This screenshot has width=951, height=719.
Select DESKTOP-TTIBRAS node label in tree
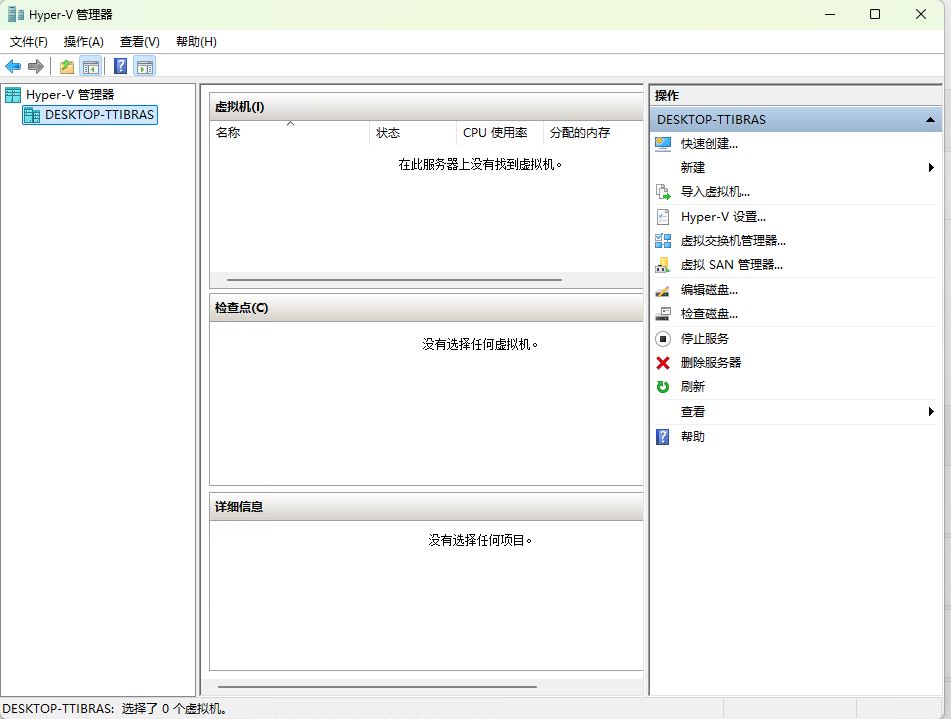pos(99,115)
